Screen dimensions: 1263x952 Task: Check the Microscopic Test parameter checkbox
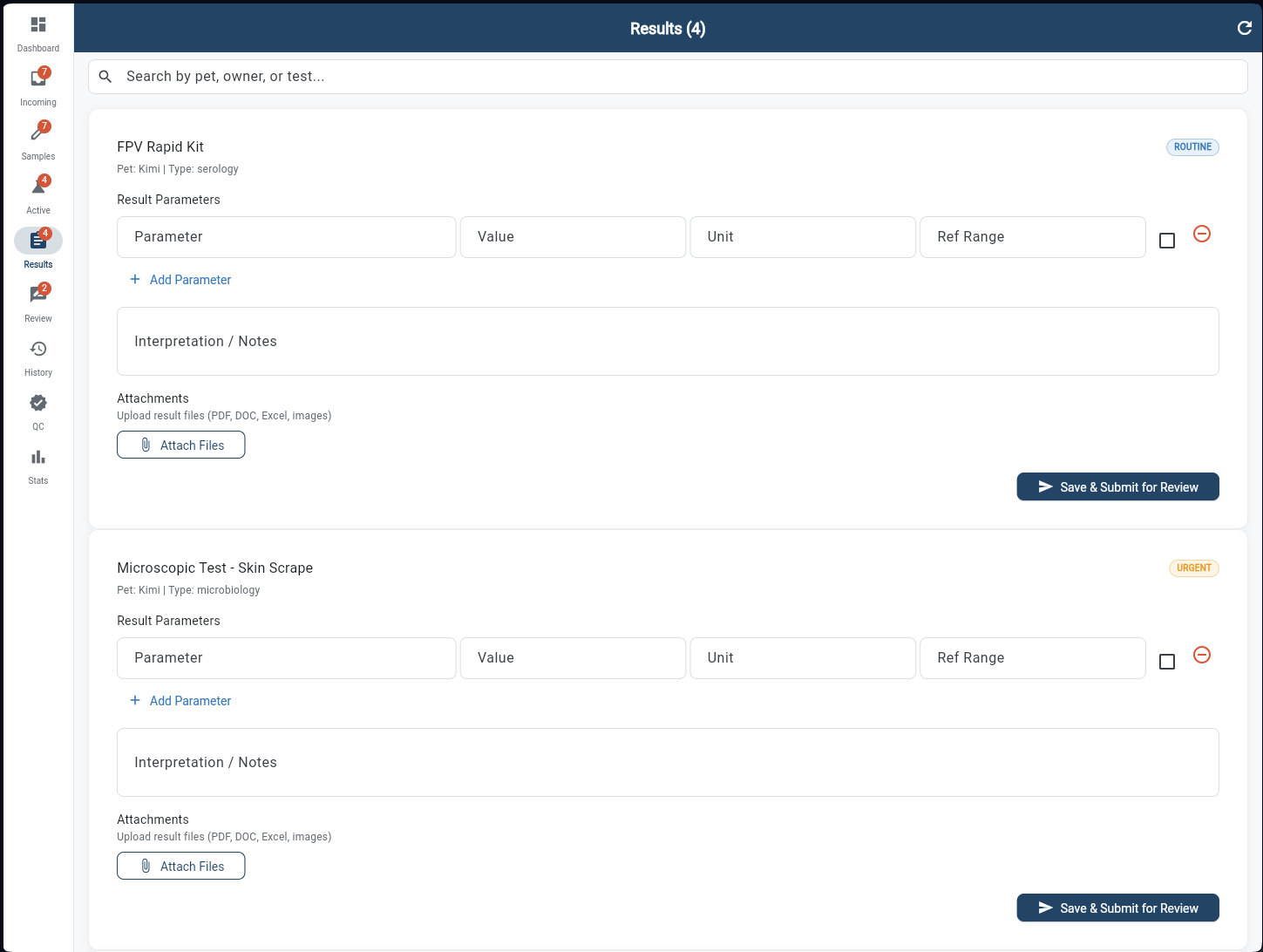coord(1167,662)
